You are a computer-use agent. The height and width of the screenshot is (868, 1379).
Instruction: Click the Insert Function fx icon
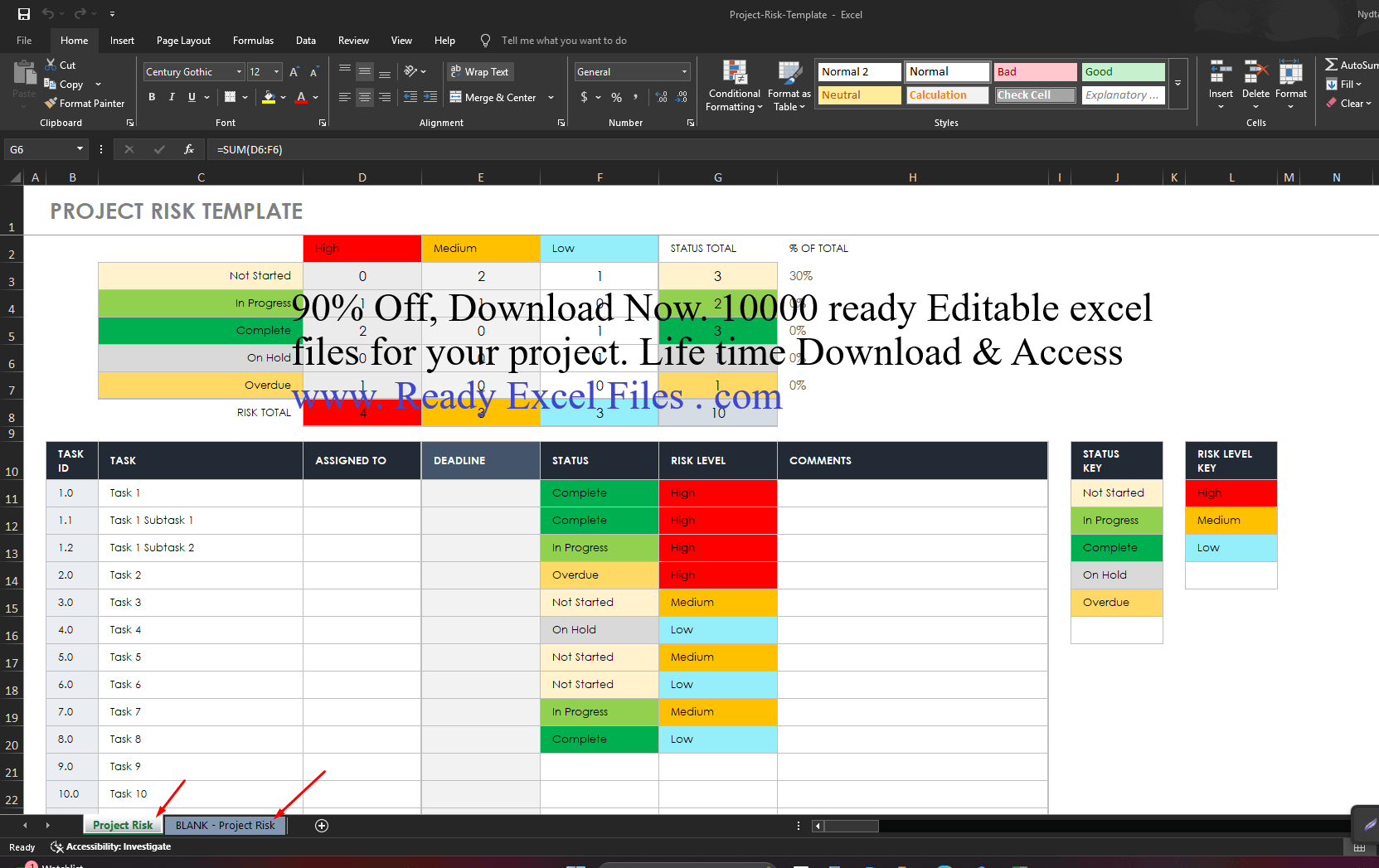[189, 149]
